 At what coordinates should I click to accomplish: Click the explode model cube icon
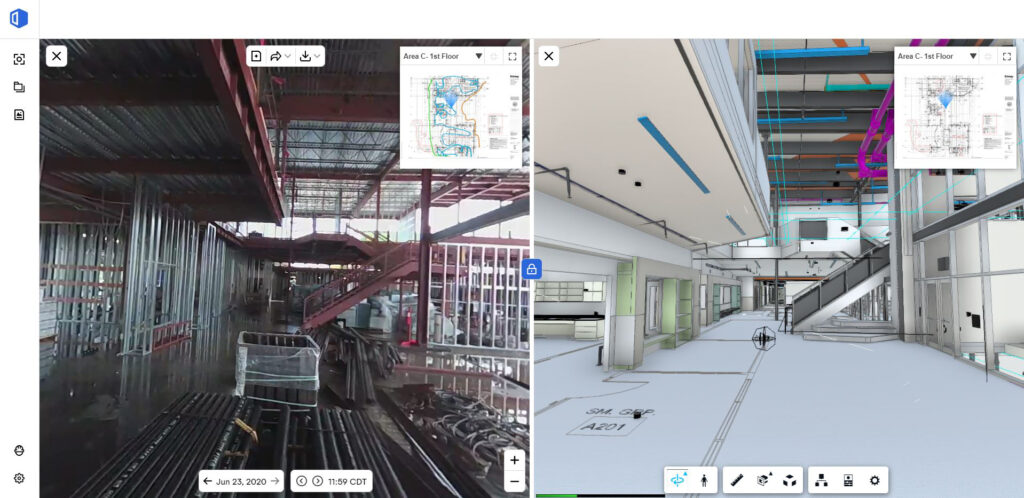point(789,480)
